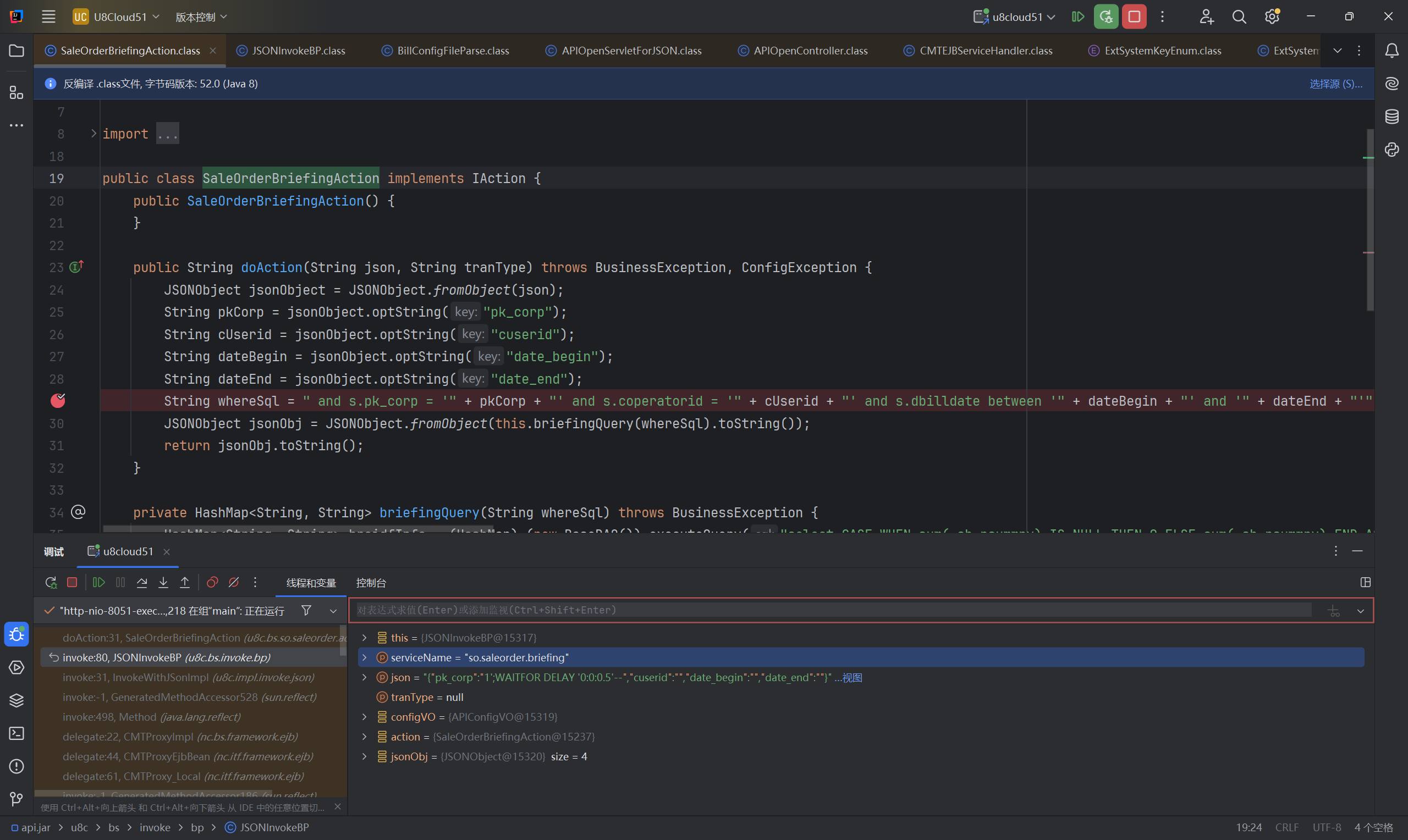Open the AI assistant spiral icon
This screenshot has height=840, width=1408.
[1391, 84]
